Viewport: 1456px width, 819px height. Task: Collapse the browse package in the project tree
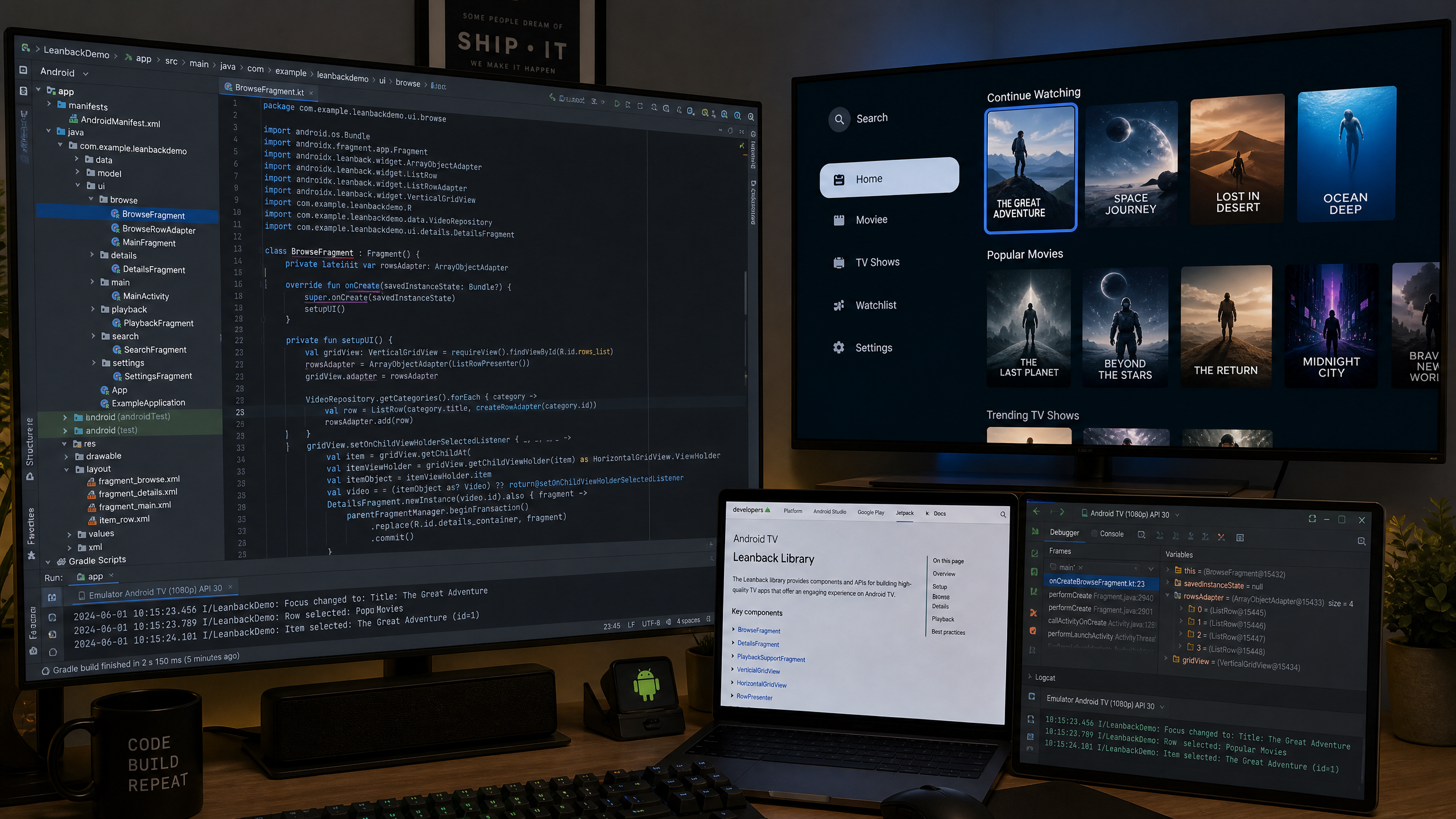click(x=91, y=199)
